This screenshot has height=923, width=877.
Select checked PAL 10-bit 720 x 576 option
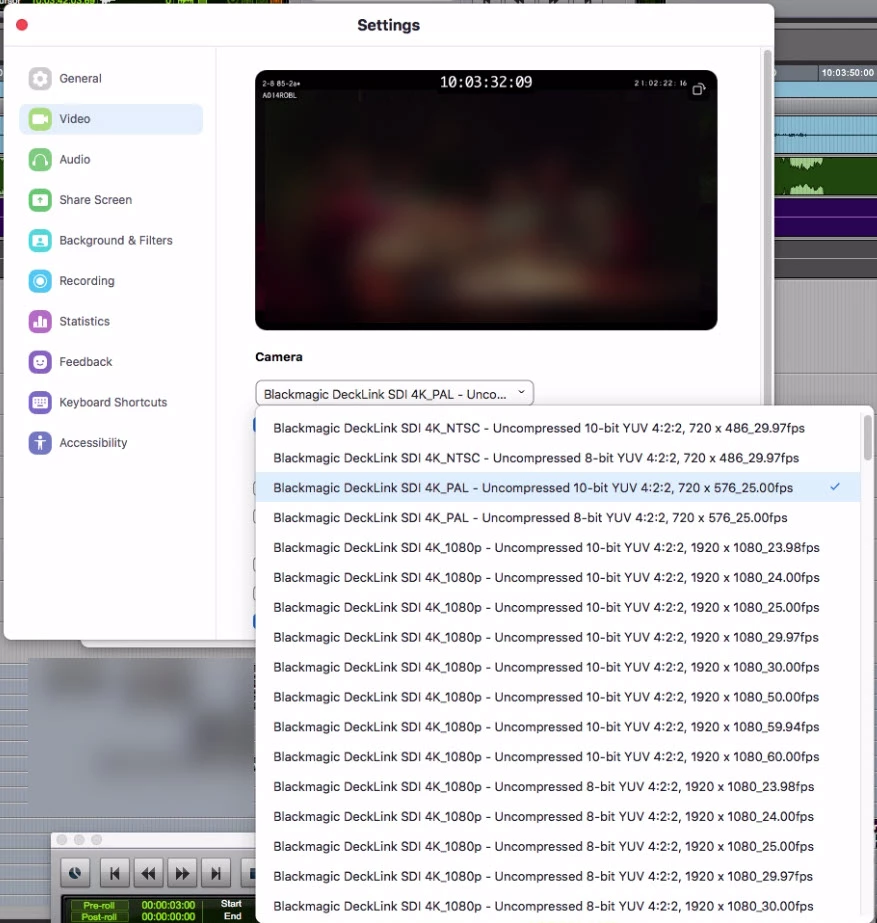pyautogui.click(x=558, y=487)
